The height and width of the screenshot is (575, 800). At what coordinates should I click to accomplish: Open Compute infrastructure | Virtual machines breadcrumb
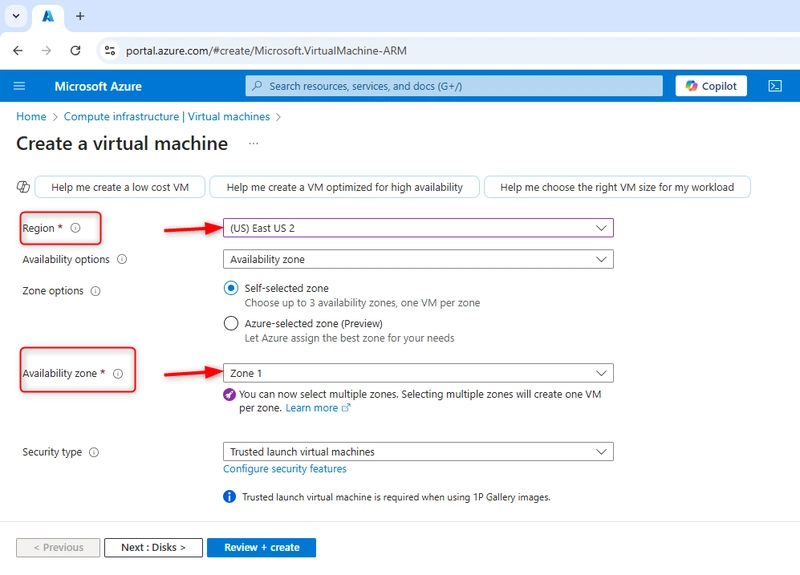click(x=167, y=116)
